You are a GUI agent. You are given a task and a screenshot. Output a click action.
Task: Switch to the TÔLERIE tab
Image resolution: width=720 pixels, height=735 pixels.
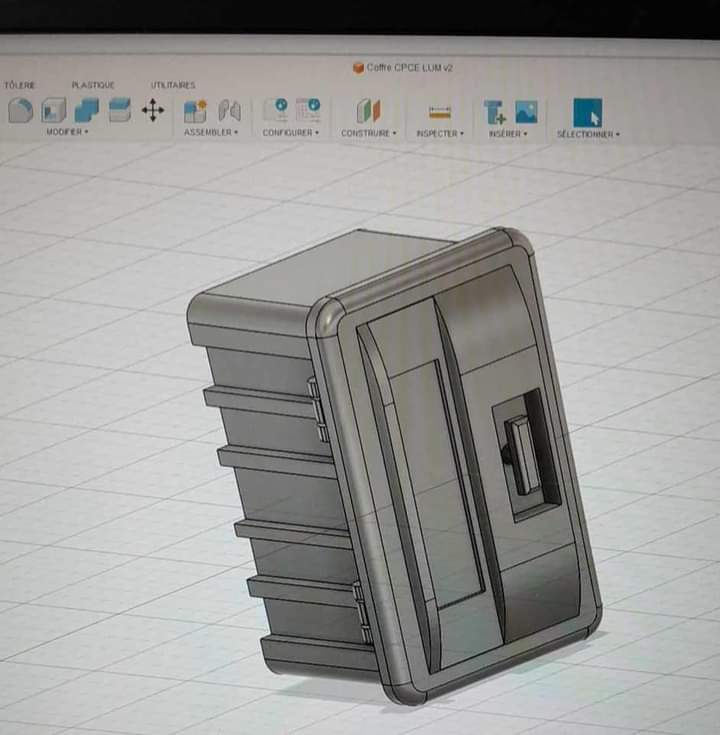[x=18, y=85]
